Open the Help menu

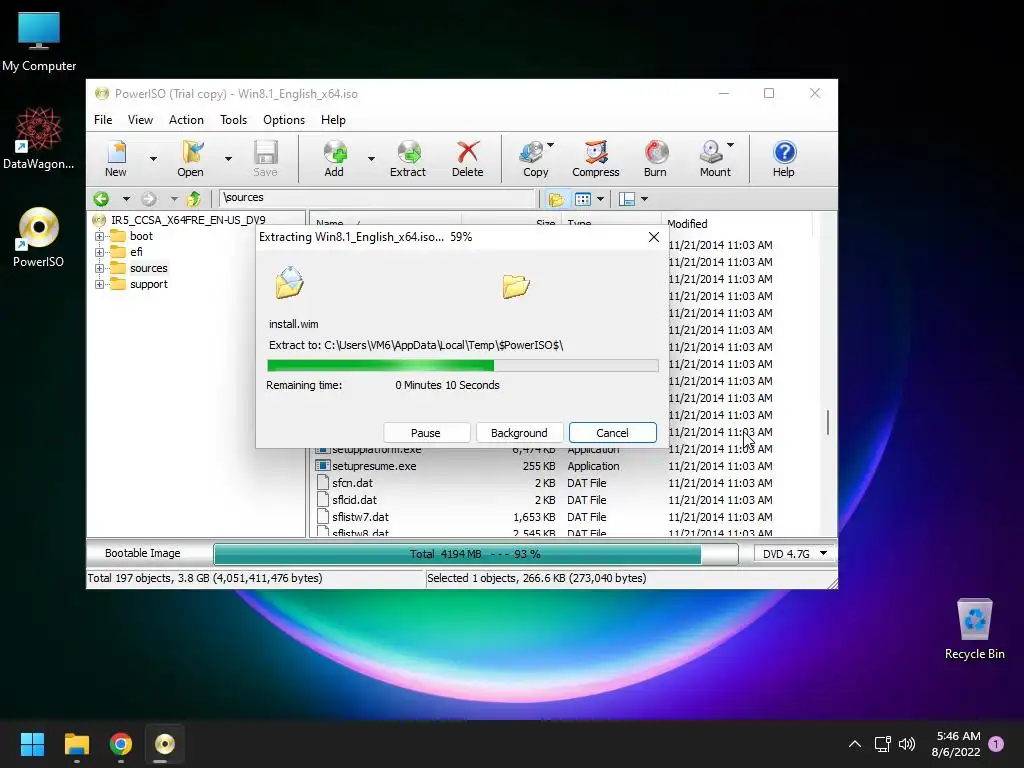pos(333,120)
